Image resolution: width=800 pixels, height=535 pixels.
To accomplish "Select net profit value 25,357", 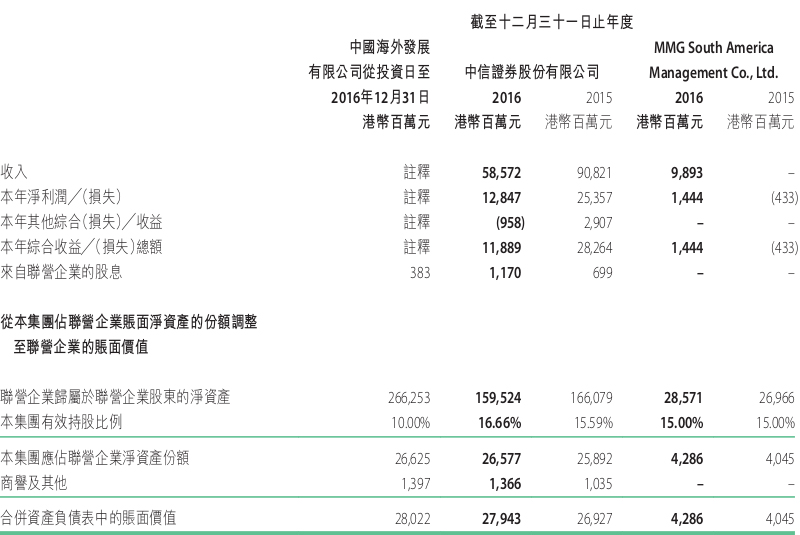I will (594, 198).
